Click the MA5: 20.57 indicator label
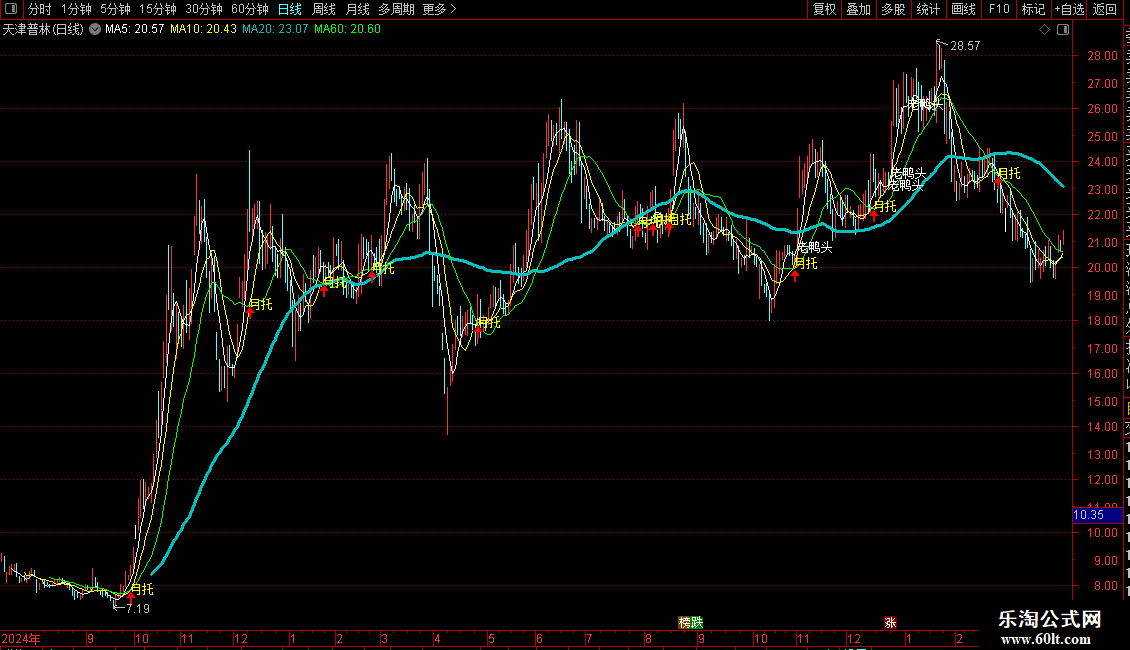Image resolution: width=1130 pixels, height=650 pixels. point(134,30)
